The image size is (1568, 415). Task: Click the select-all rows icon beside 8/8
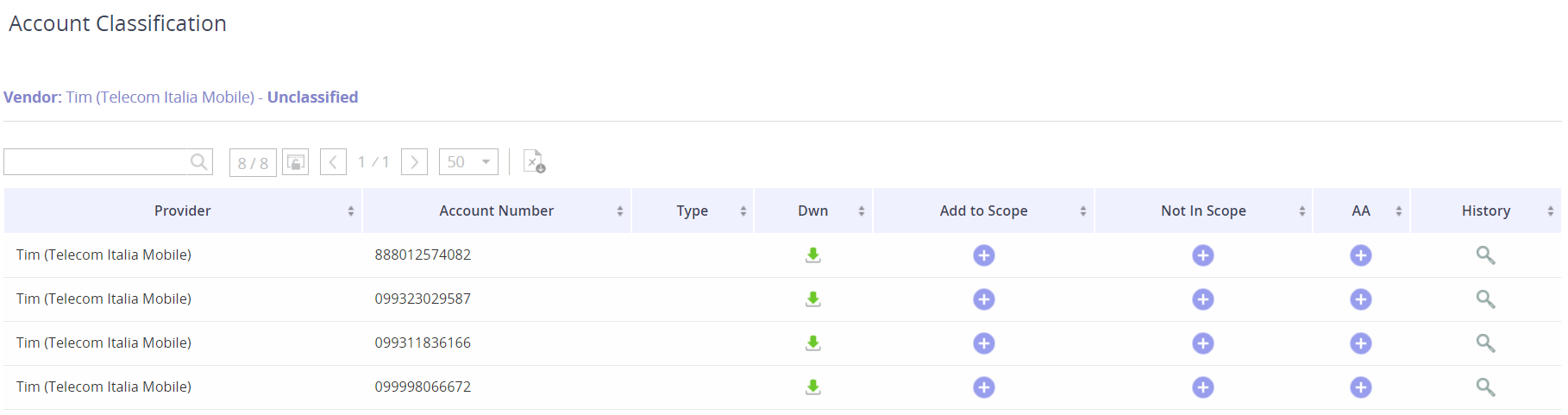click(x=295, y=162)
